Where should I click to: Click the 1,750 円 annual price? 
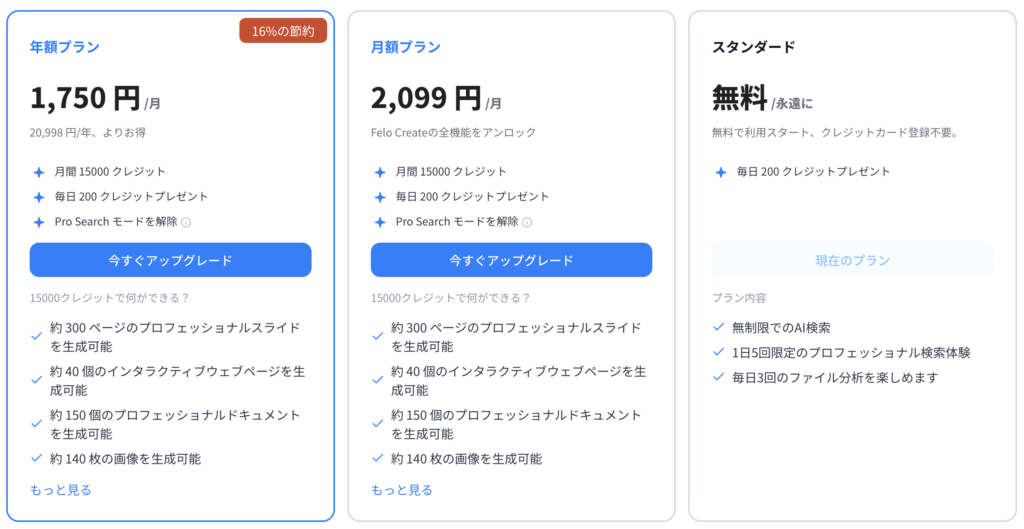(85, 98)
